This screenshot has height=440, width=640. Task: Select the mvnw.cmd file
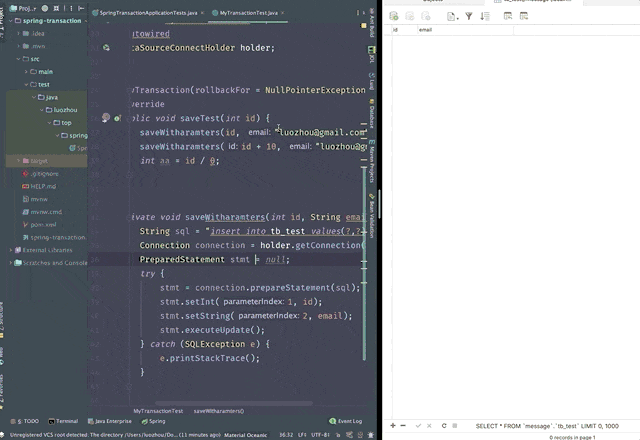coord(42,212)
